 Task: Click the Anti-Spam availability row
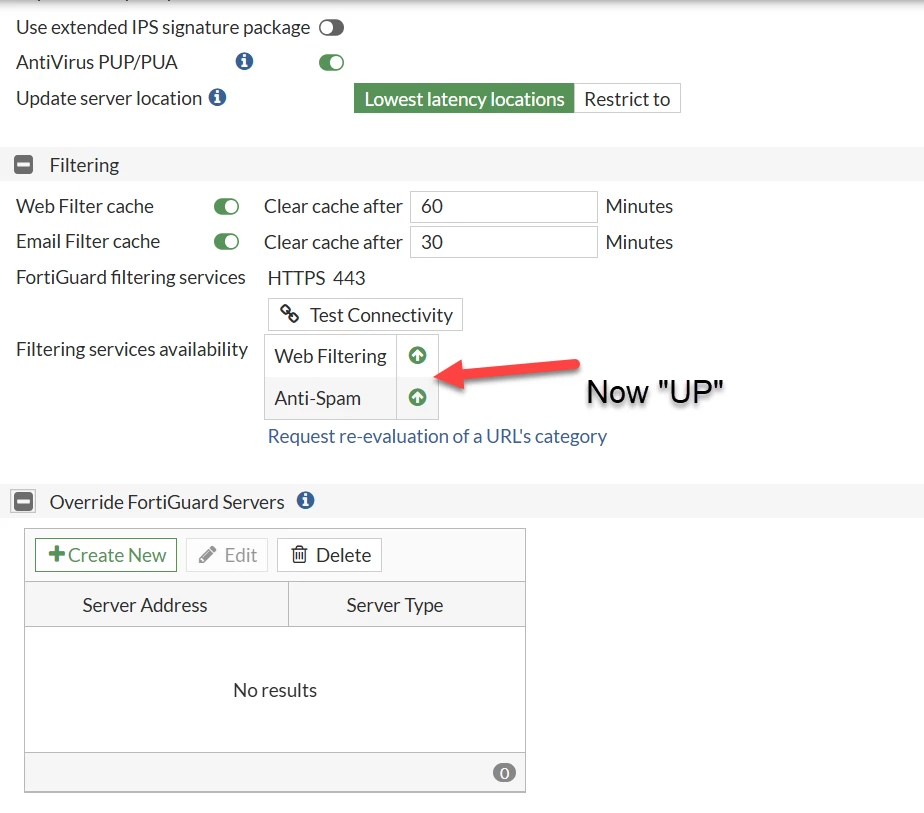click(x=351, y=398)
